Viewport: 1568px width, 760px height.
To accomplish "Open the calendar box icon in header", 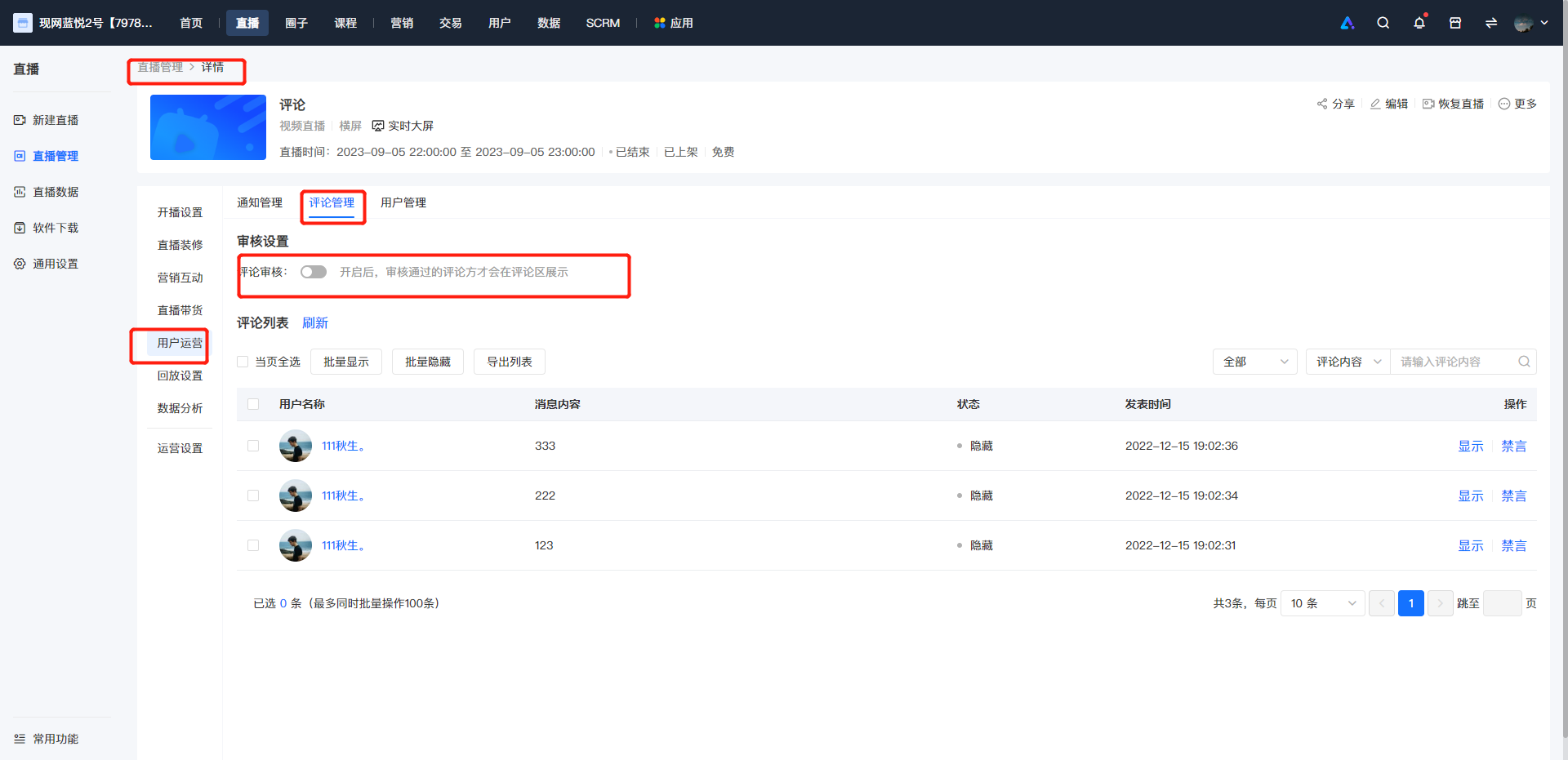I will click(x=1455, y=23).
